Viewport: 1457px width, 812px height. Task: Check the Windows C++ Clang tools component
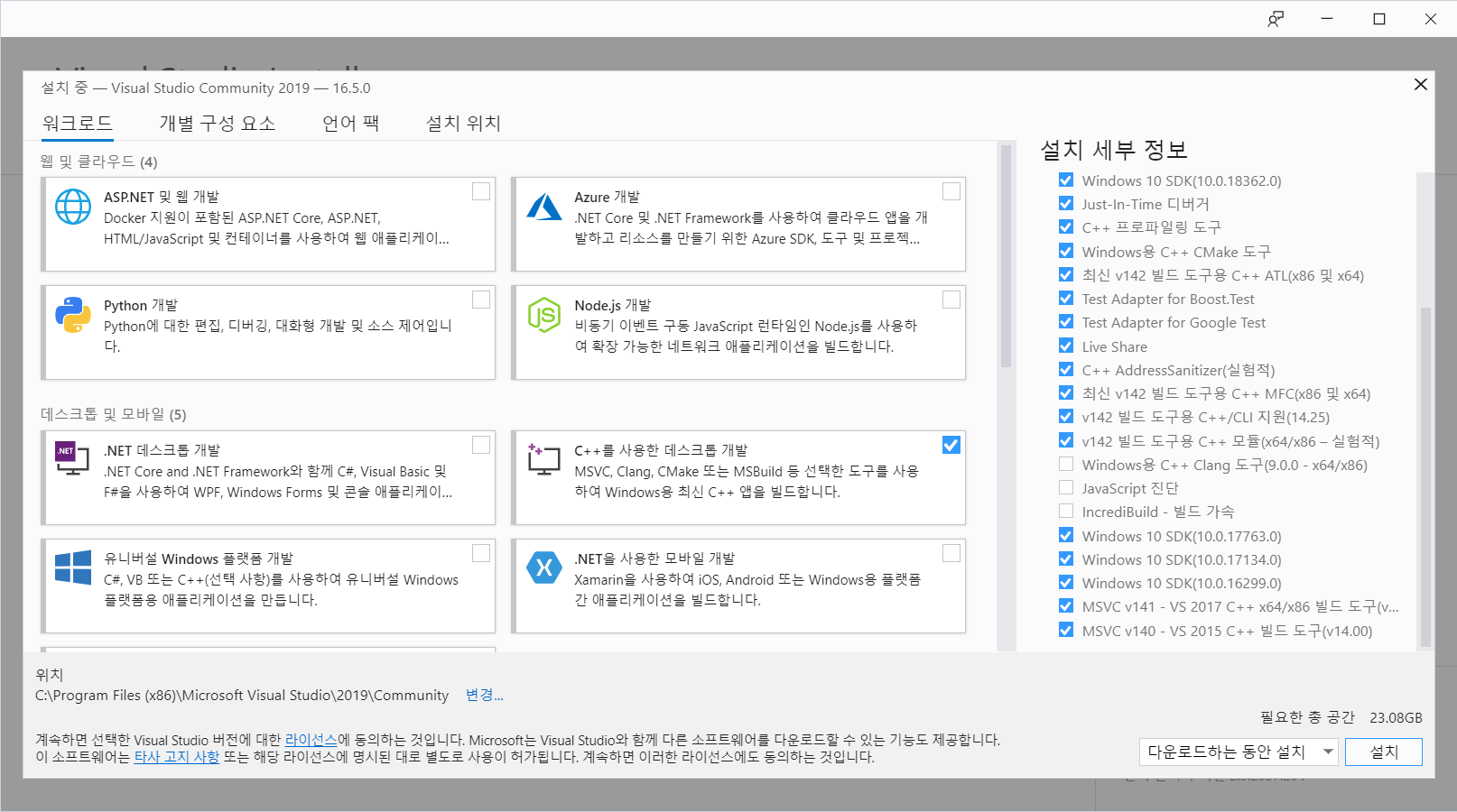tap(1066, 465)
